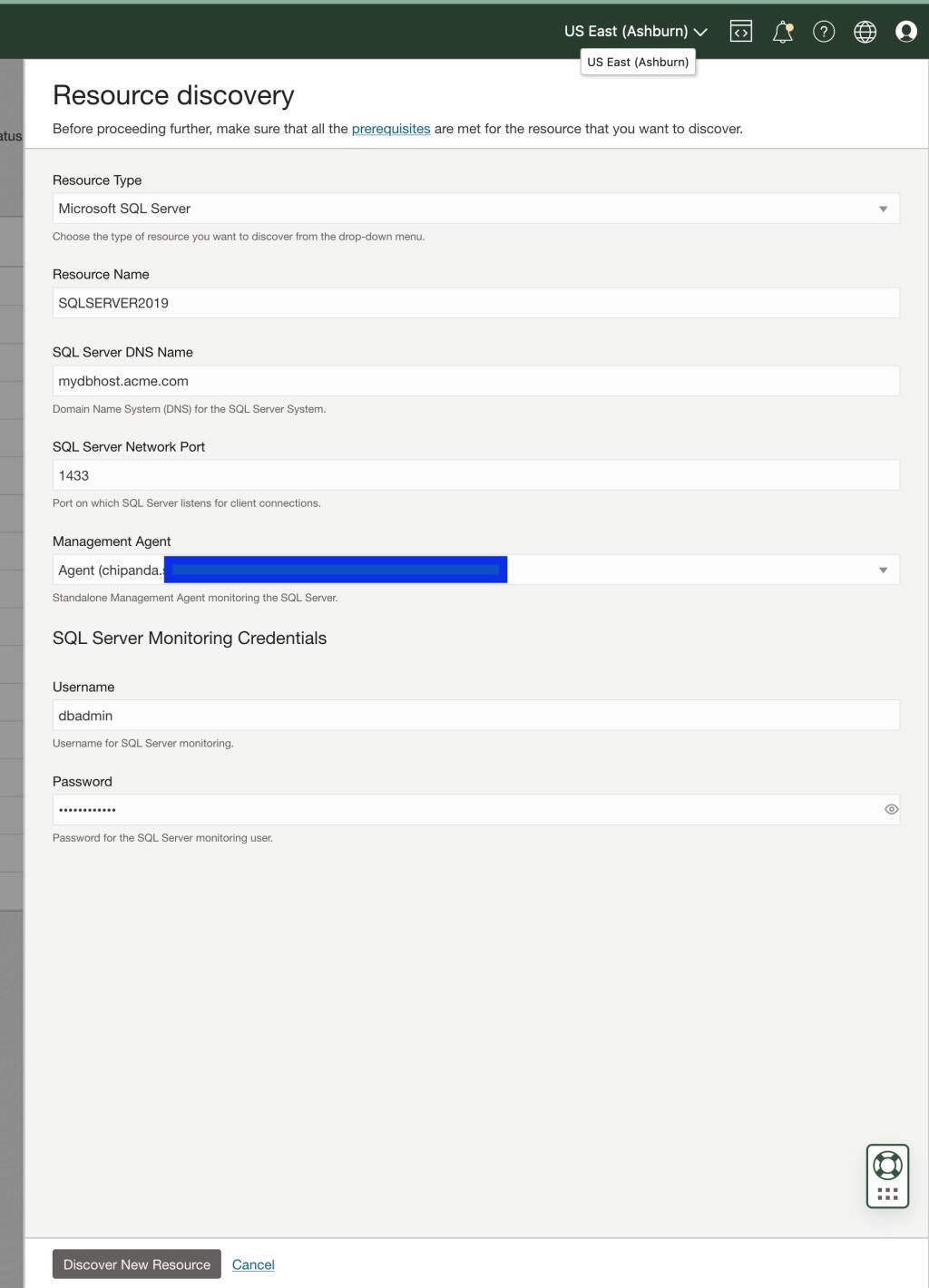Expand the US East (Ashburn) region selector

click(x=635, y=31)
